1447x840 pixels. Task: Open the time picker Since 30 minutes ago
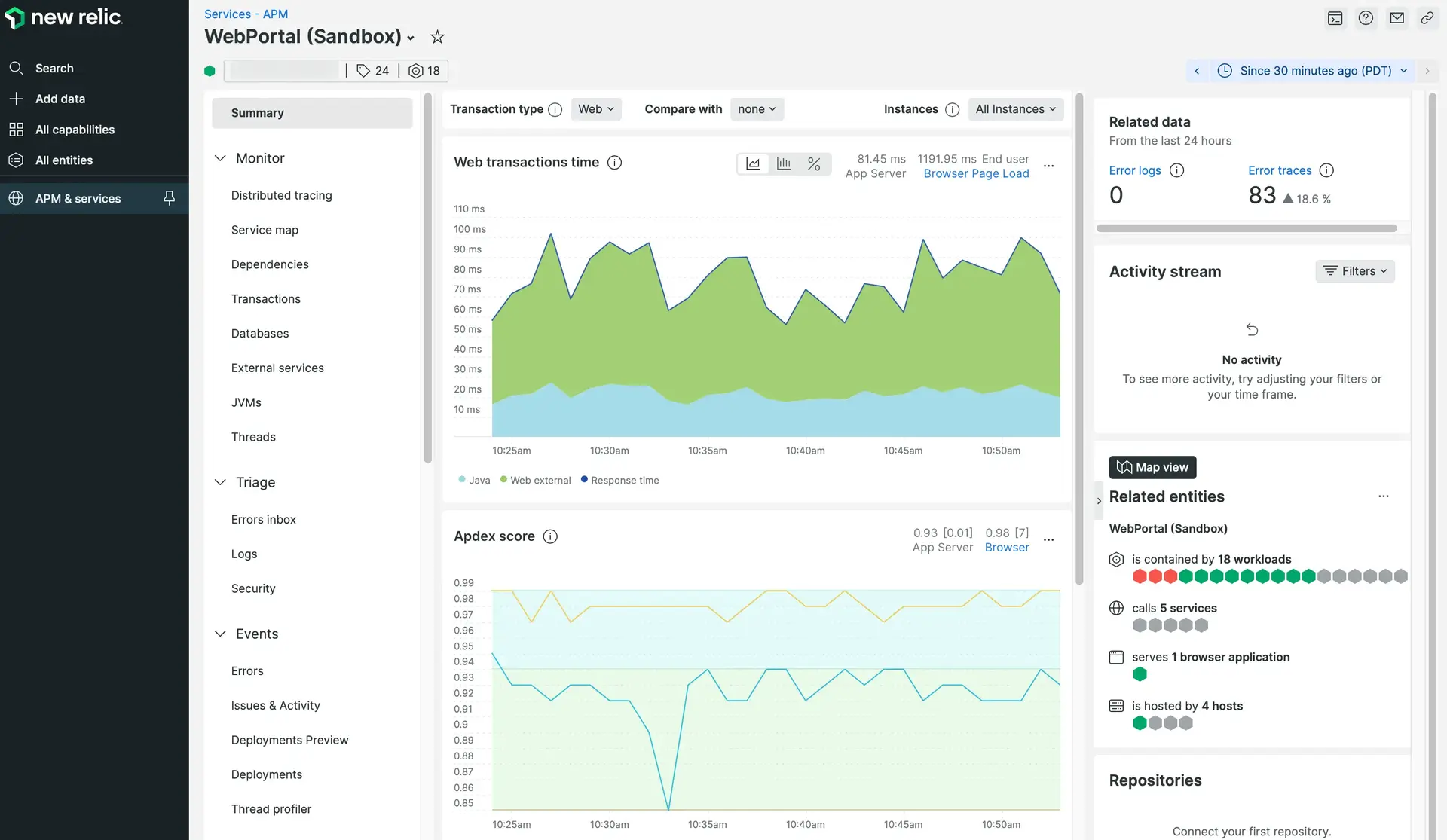[x=1314, y=71]
